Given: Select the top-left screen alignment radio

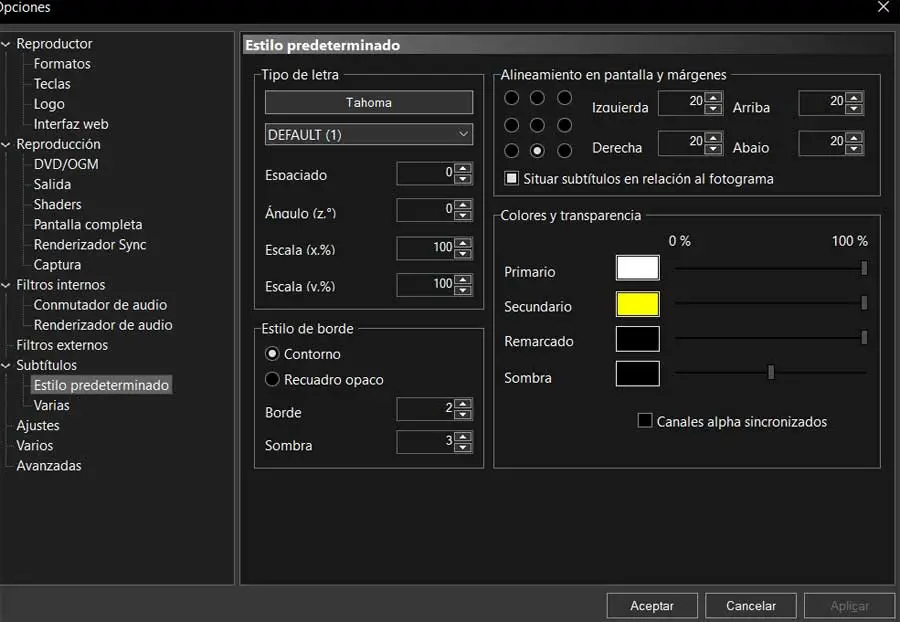Looking at the screenshot, I should click(512, 98).
